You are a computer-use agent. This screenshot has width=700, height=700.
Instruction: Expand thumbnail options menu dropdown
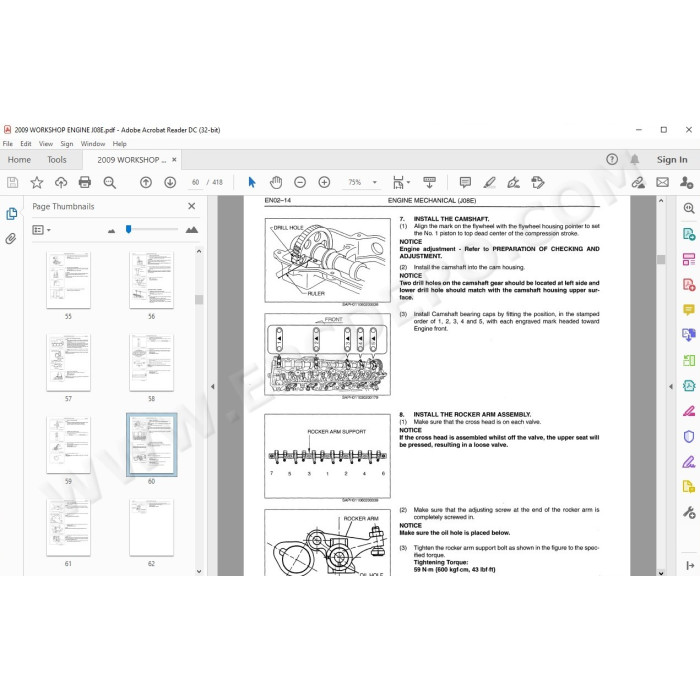[42, 230]
